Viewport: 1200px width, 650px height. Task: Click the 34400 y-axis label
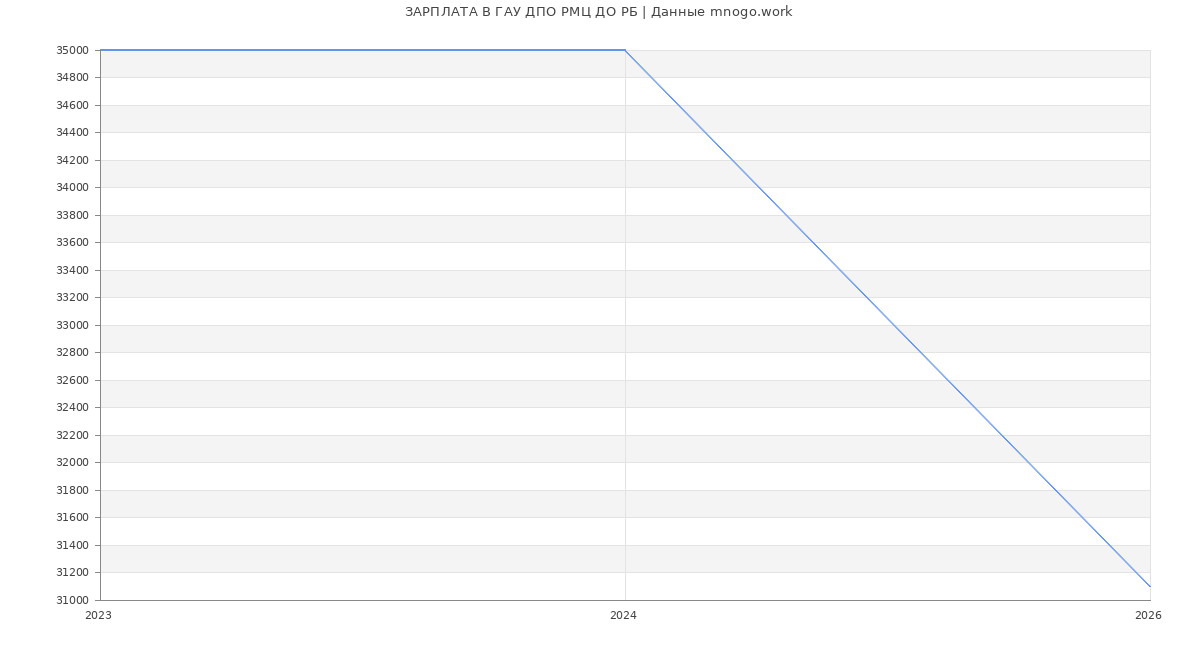(x=72, y=133)
